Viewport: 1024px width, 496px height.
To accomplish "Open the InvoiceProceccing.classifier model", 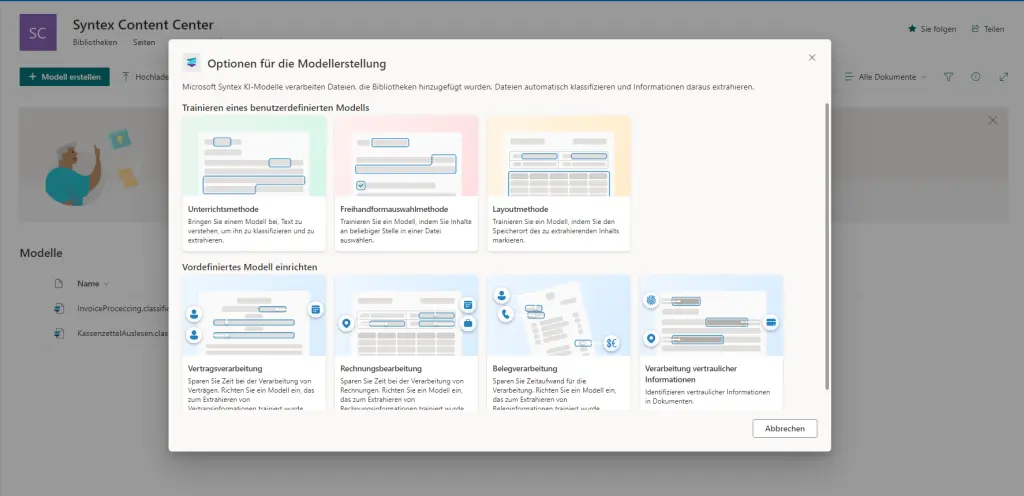I will tap(123, 308).
